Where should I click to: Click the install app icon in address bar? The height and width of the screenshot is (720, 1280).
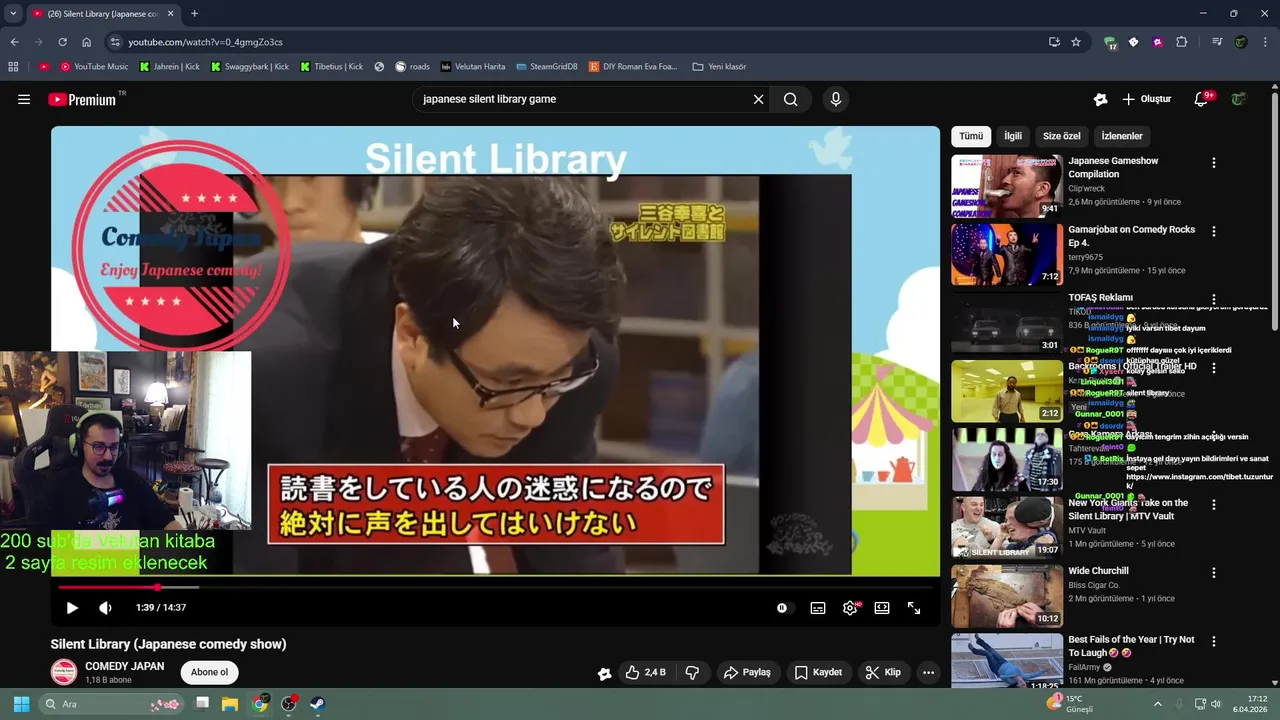pyautogui.click(x=1054, y=42)
